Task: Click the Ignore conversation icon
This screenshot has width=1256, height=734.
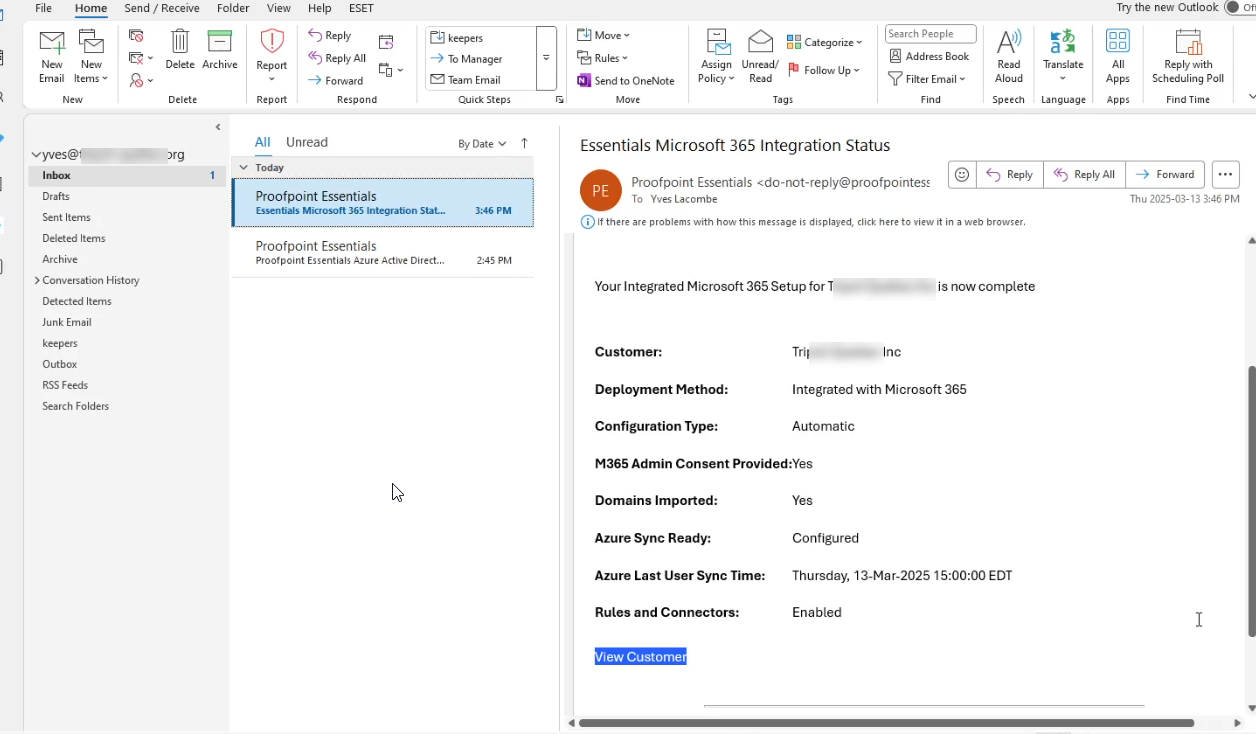Action: pos(137,36)
